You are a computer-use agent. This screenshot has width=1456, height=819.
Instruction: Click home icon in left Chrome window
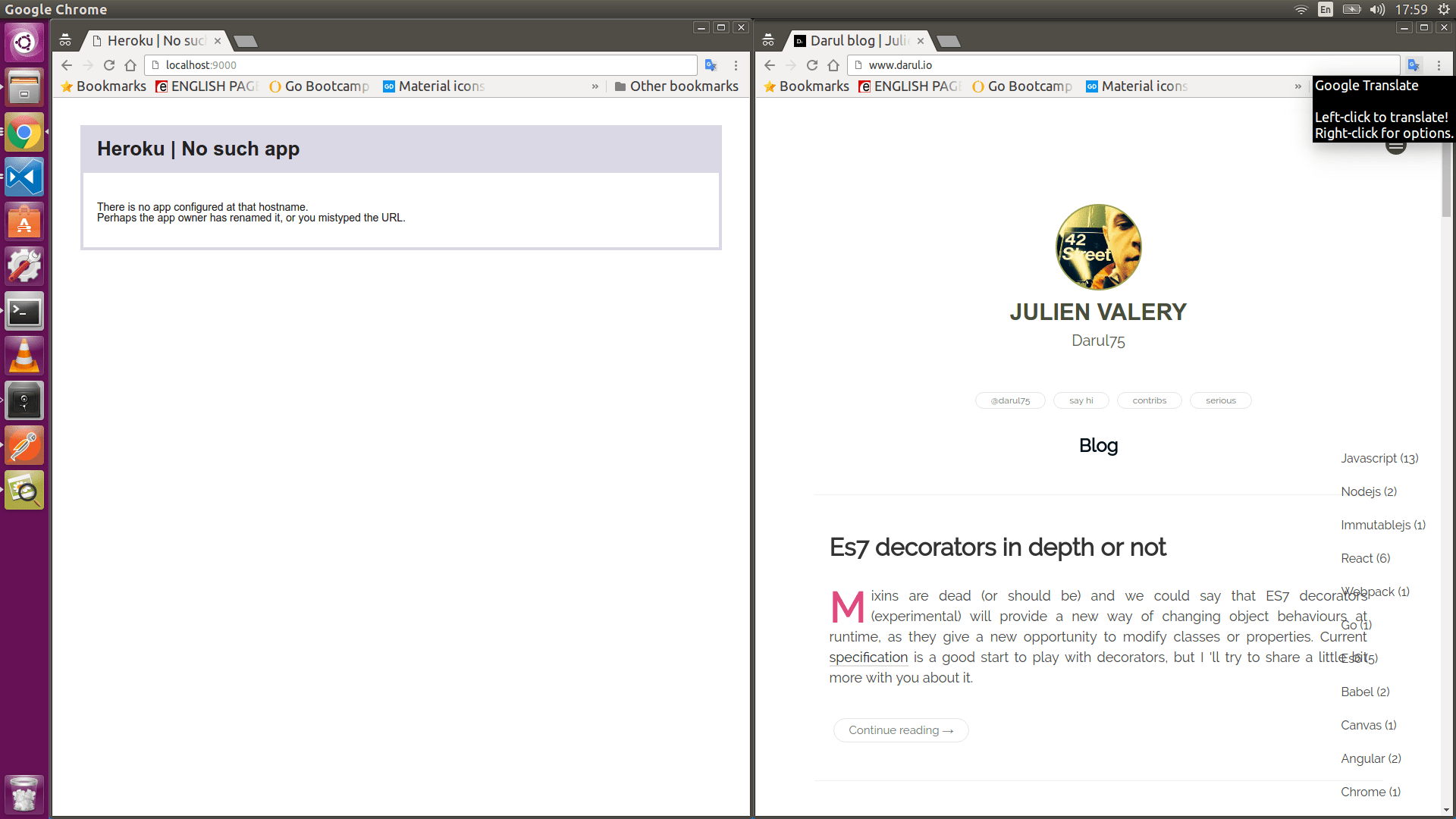click(x=130, y=65)
